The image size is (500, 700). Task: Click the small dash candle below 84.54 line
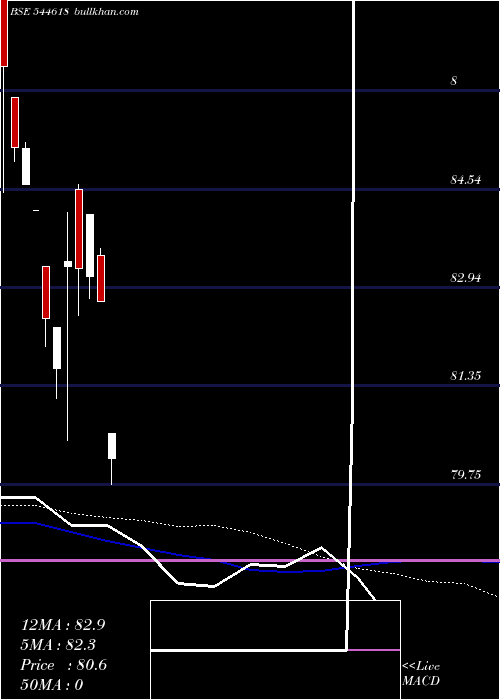36,210
